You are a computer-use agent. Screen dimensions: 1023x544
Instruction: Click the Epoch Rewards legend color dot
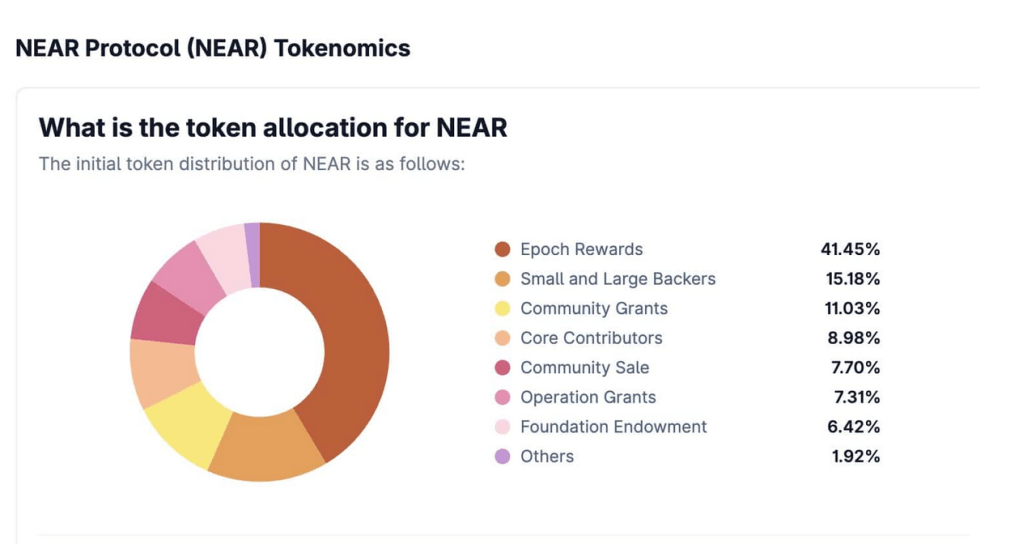[502, 250]
